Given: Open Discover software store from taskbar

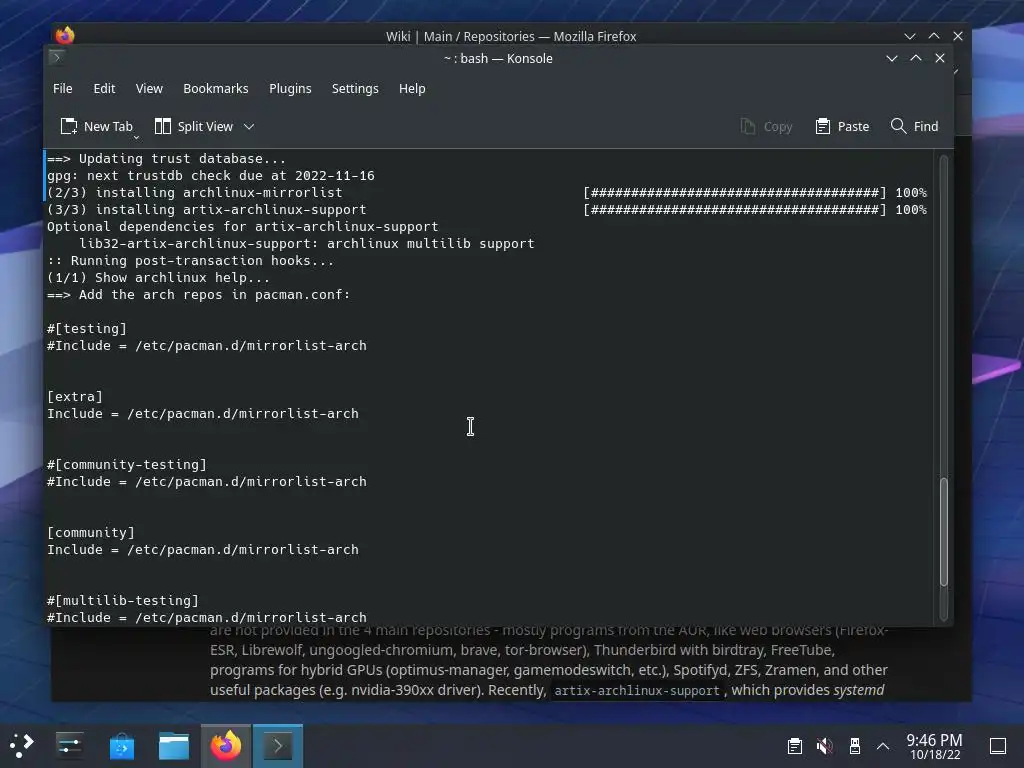Looking at the screenshot, I should [x=121, y=745].
